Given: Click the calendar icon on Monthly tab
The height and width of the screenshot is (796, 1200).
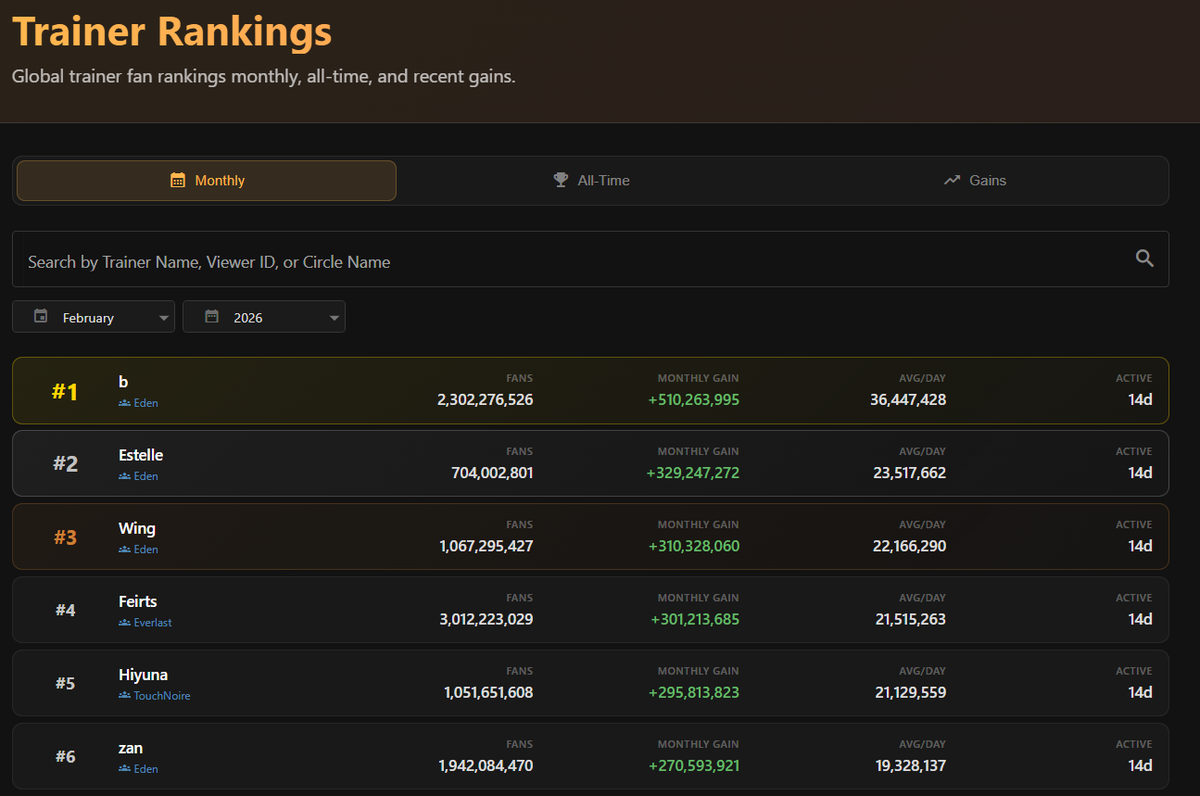Looking at the screenshot, I should [x=178, y=181].
